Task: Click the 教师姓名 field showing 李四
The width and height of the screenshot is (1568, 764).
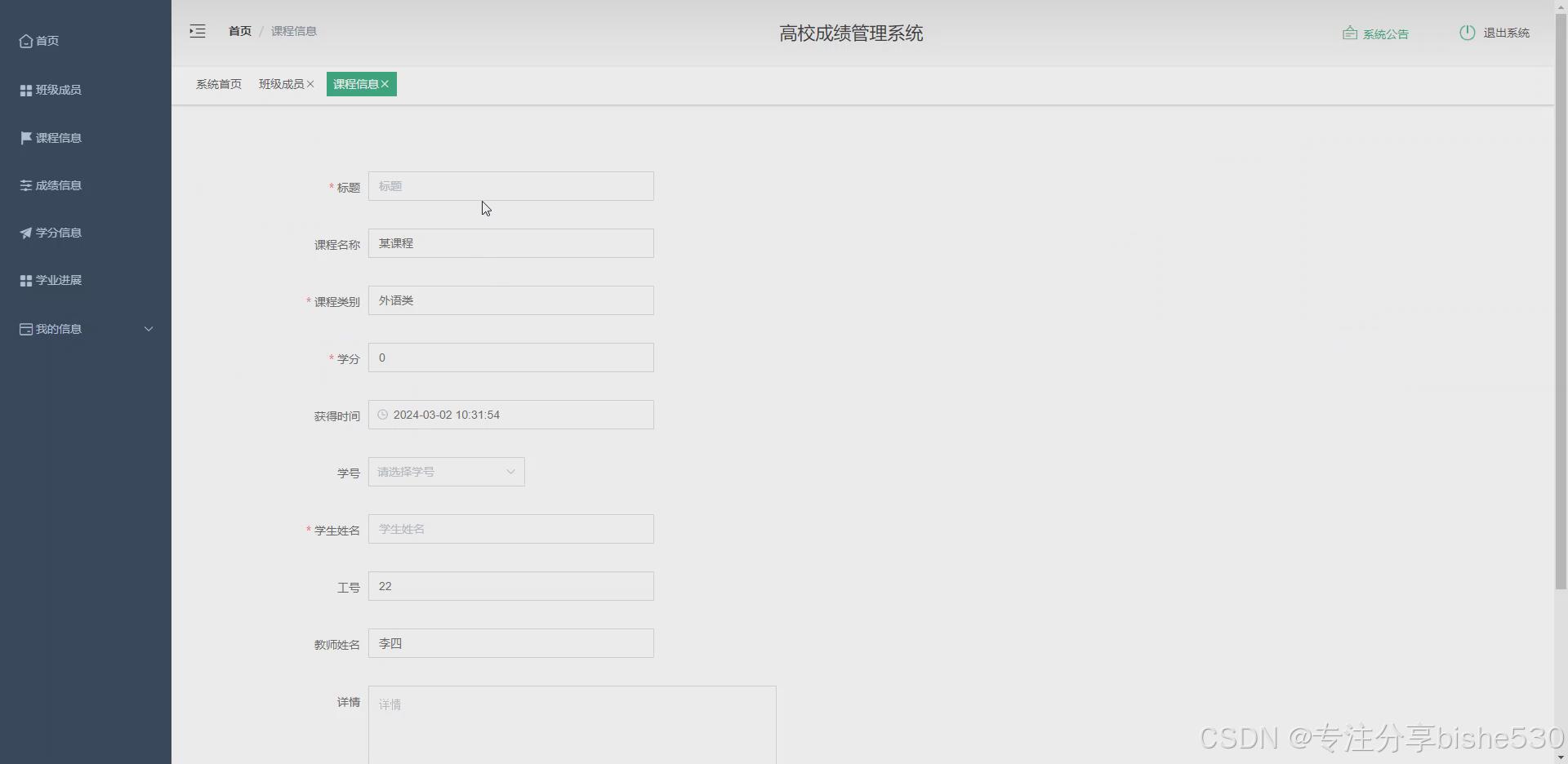Action: click(511, 643)
